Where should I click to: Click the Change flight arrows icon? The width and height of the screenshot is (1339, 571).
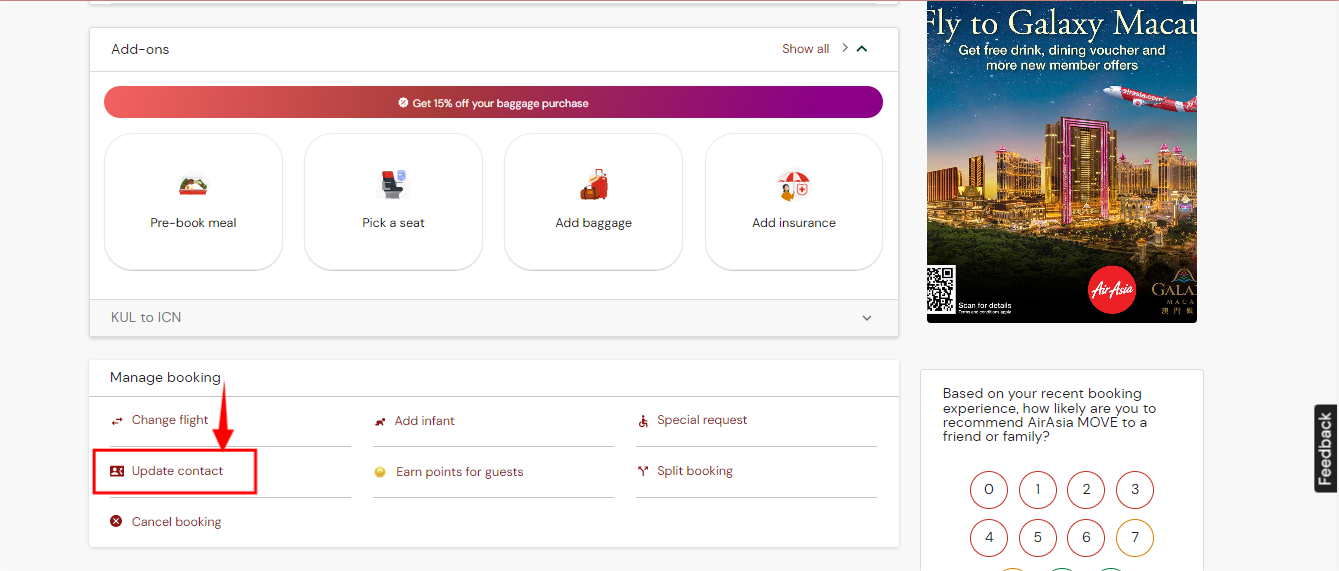(x=117, y=421)
